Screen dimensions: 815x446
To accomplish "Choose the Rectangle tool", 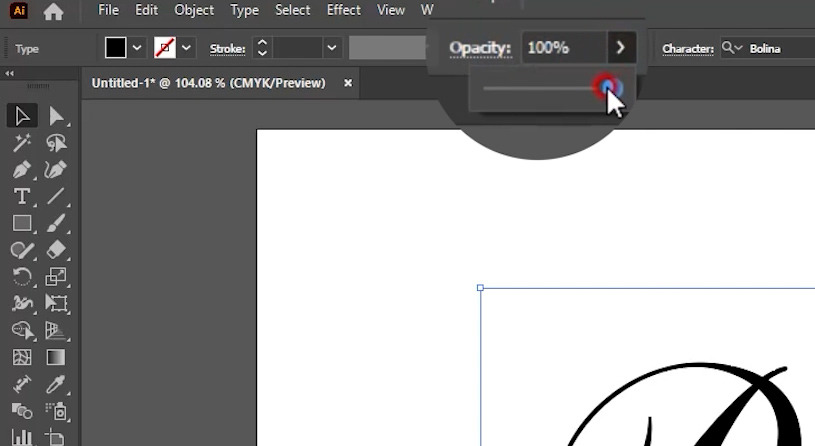I will (x=22, y=224).
